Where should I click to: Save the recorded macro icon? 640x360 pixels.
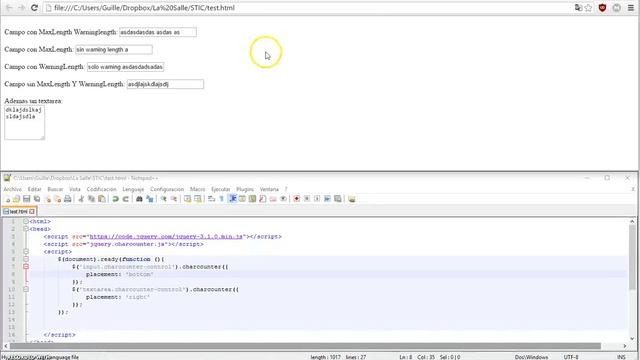tap(338, 199)
